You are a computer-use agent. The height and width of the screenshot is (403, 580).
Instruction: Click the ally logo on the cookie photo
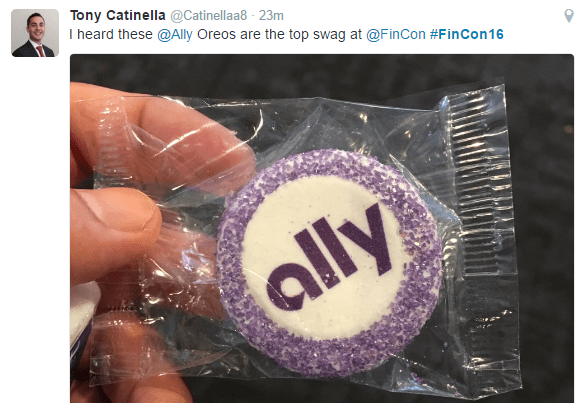pyautogui.click(x=329, y=258)
